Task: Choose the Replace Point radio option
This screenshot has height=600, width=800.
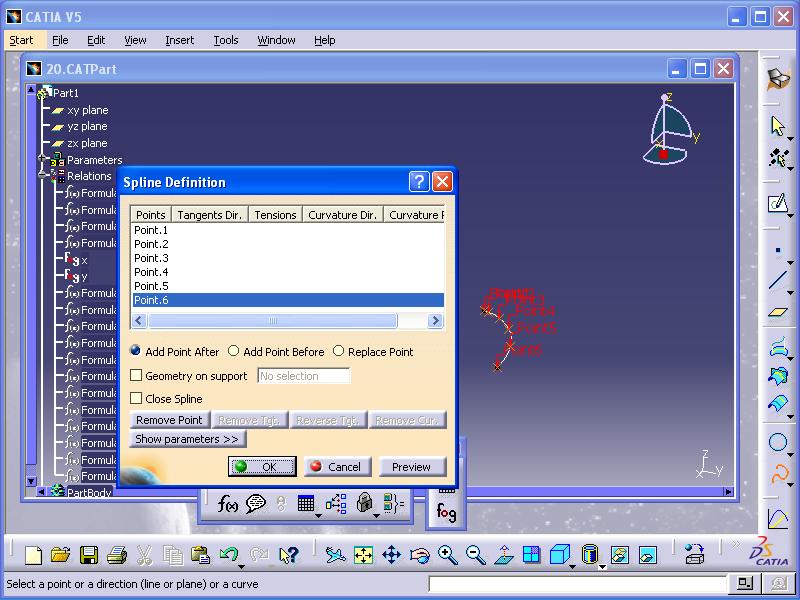Action: point(338,352)
